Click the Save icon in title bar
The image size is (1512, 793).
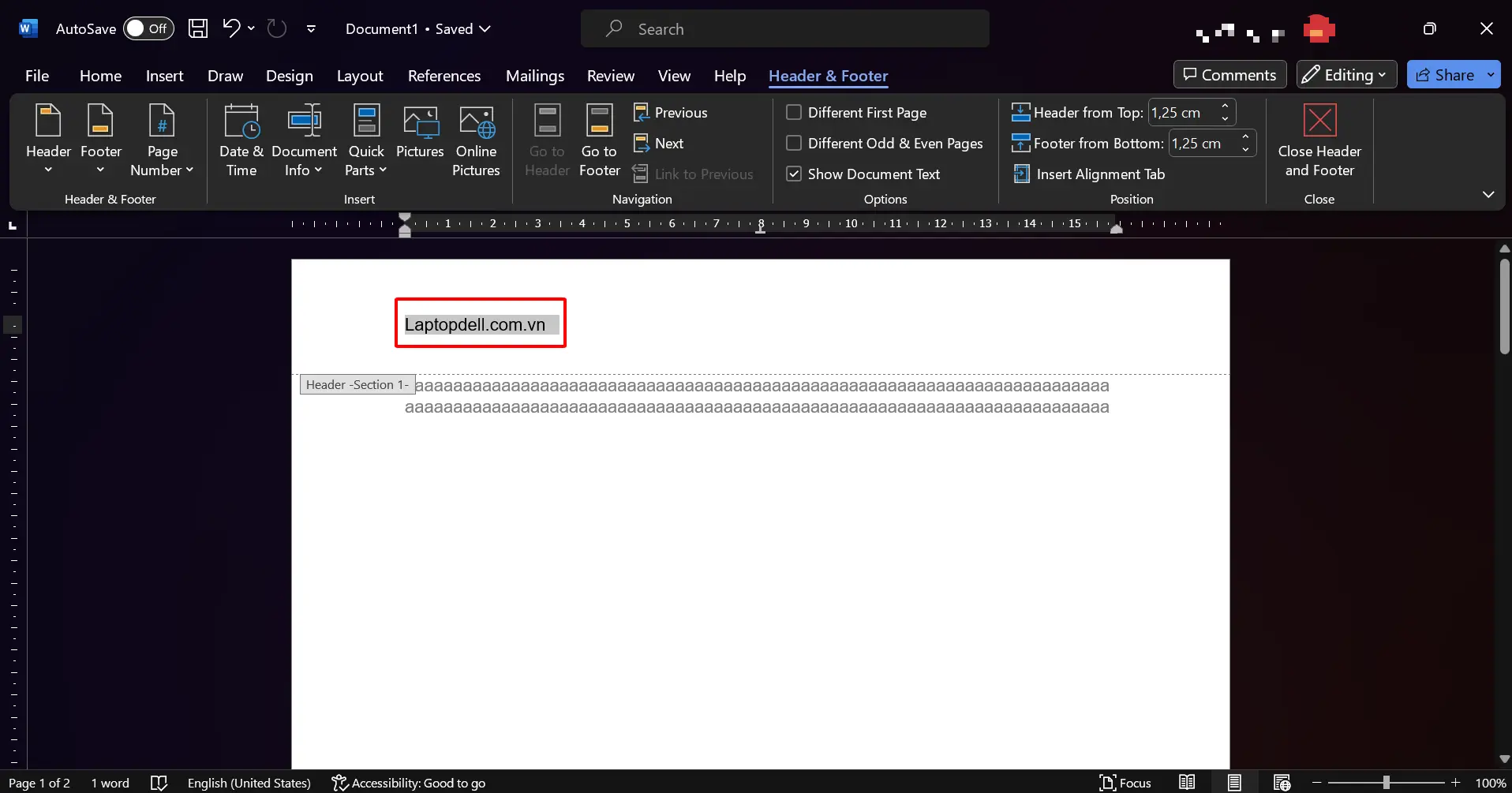click(198, 29)
